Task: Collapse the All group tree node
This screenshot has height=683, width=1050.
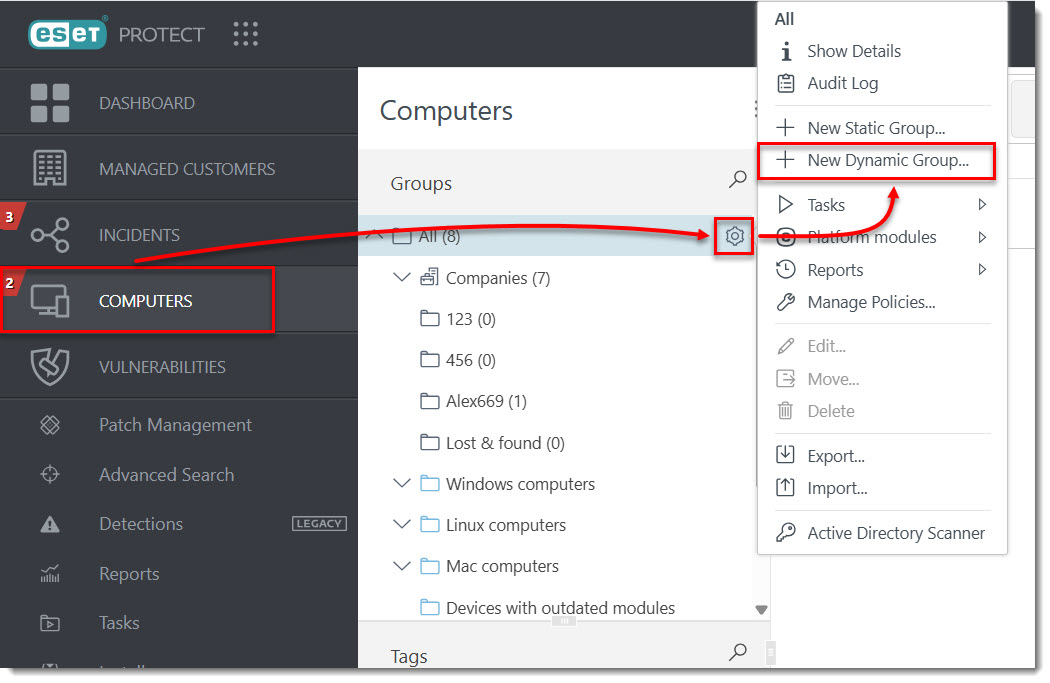Action: point(375,235)
